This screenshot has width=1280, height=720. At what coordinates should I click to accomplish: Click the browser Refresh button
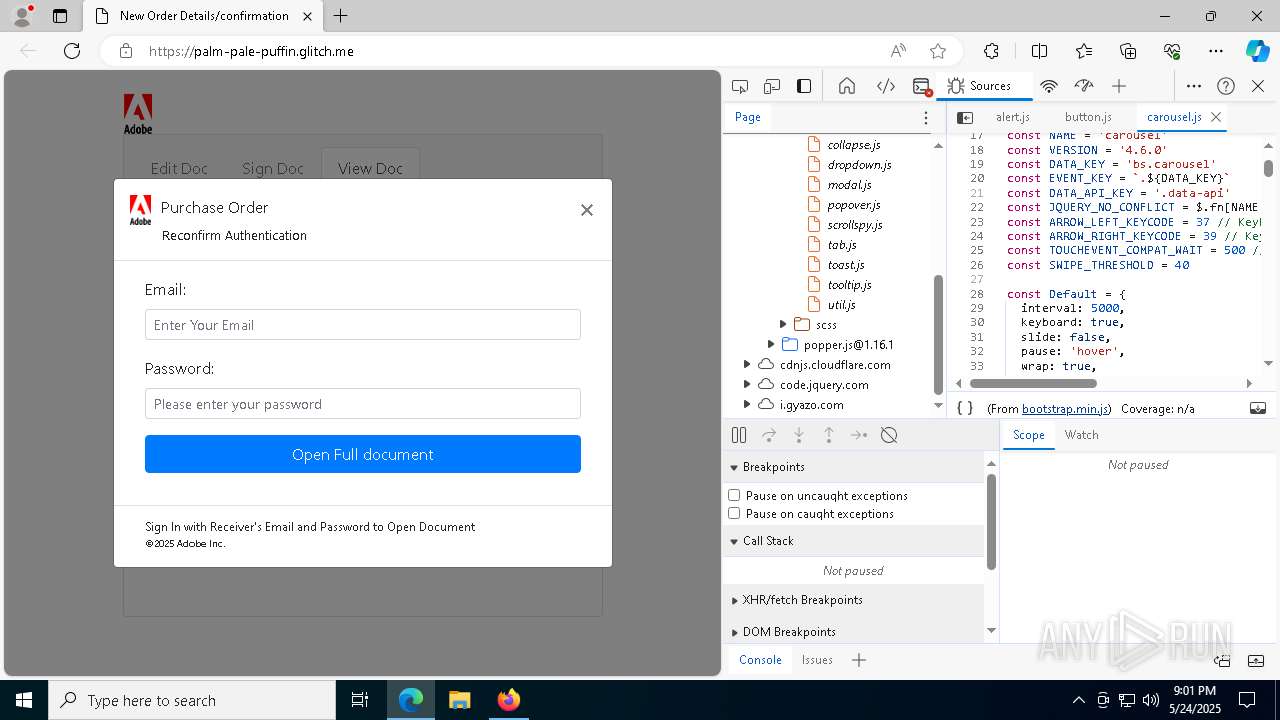tap(72, 51)
